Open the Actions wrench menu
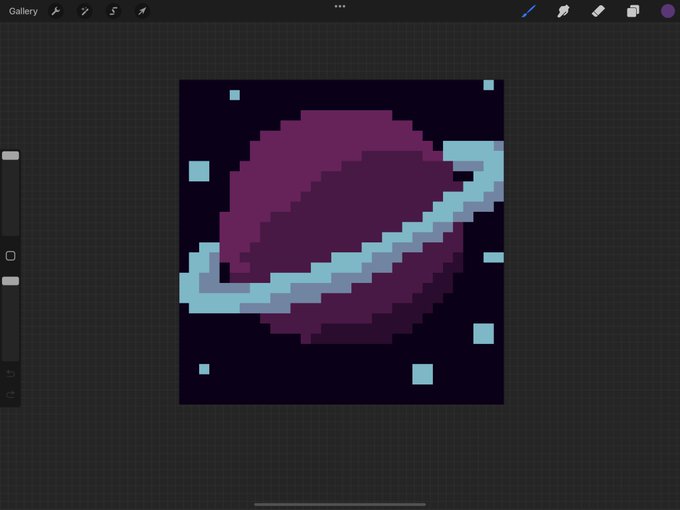The image size is (680, 510). tap(56, 11)
